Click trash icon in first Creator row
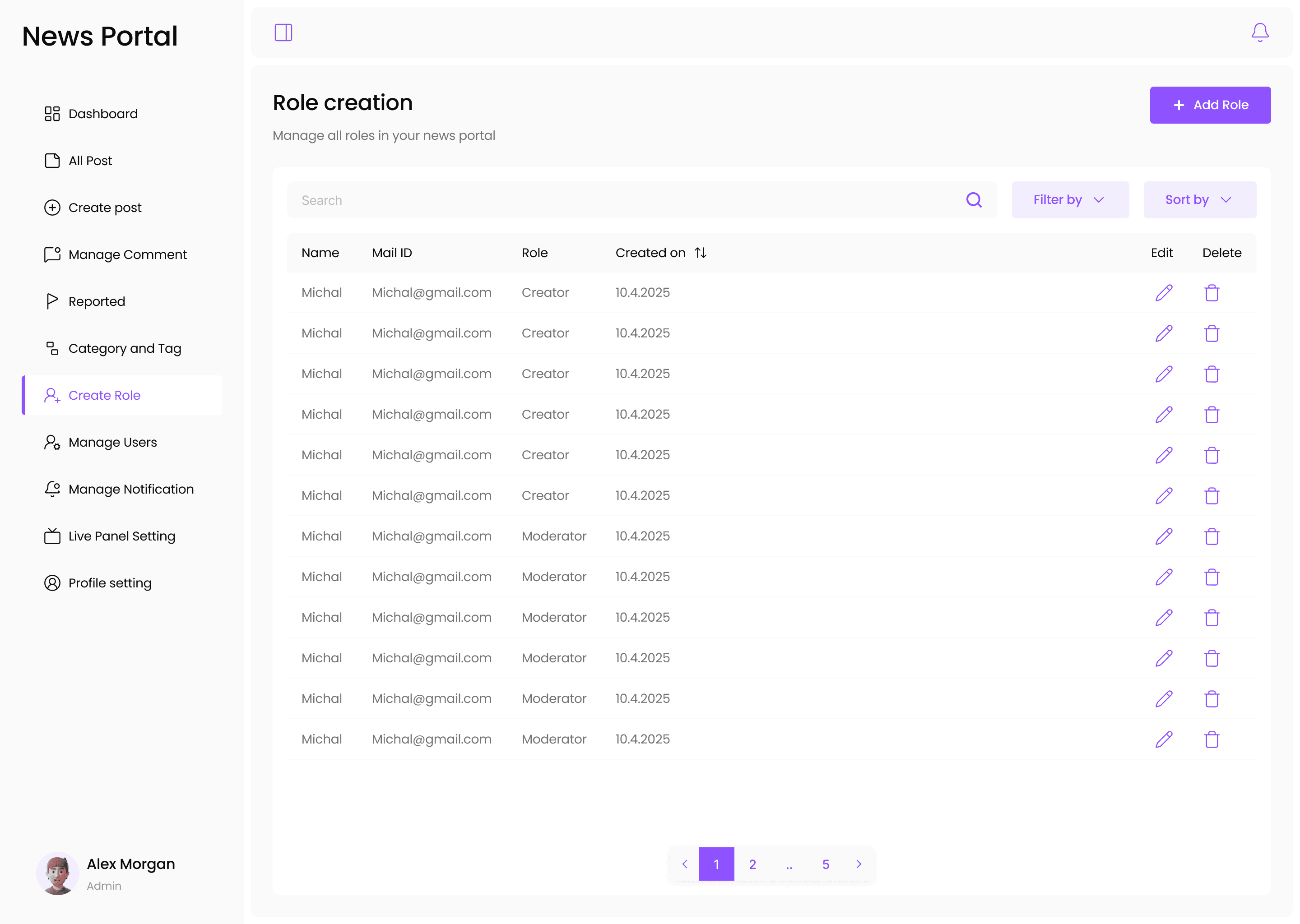Viewport: 1300px width, 924px height. 1212,292
